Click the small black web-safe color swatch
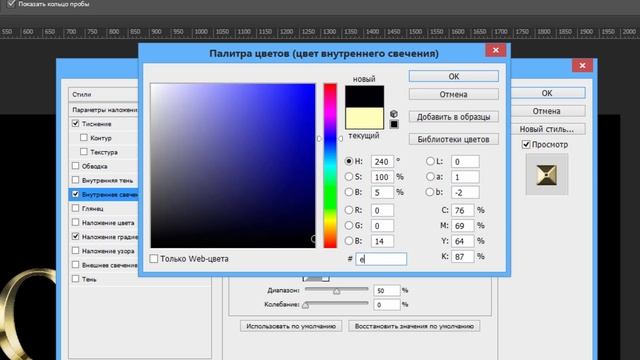640x360 pixels. tap(394, 124)
